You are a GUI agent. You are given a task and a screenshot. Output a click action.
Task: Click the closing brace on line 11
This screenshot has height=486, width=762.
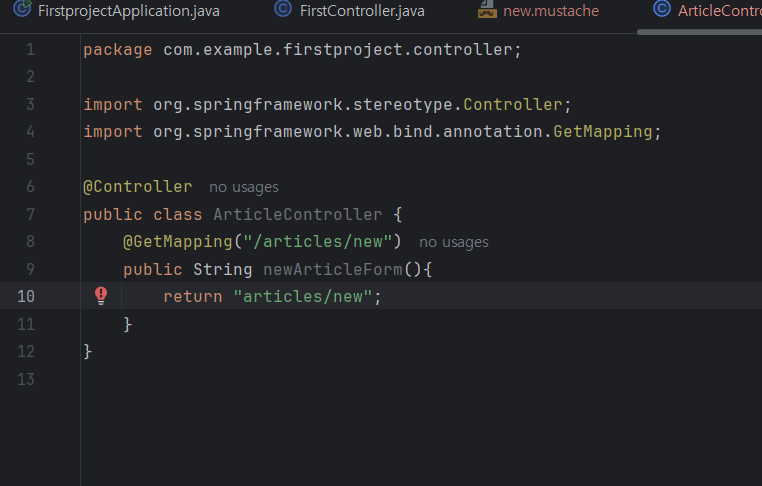[128, 324]
